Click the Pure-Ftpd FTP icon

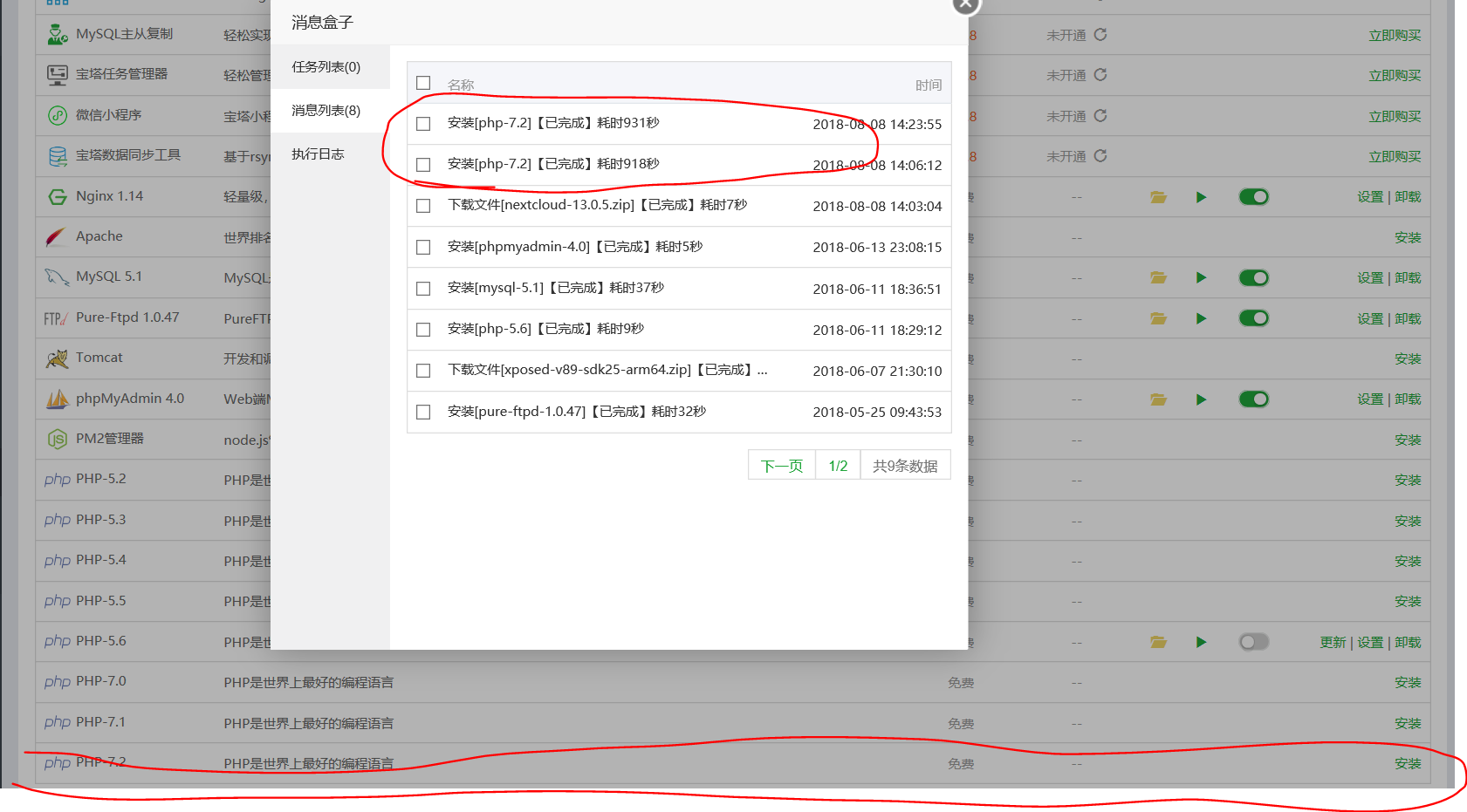point(56,318)
